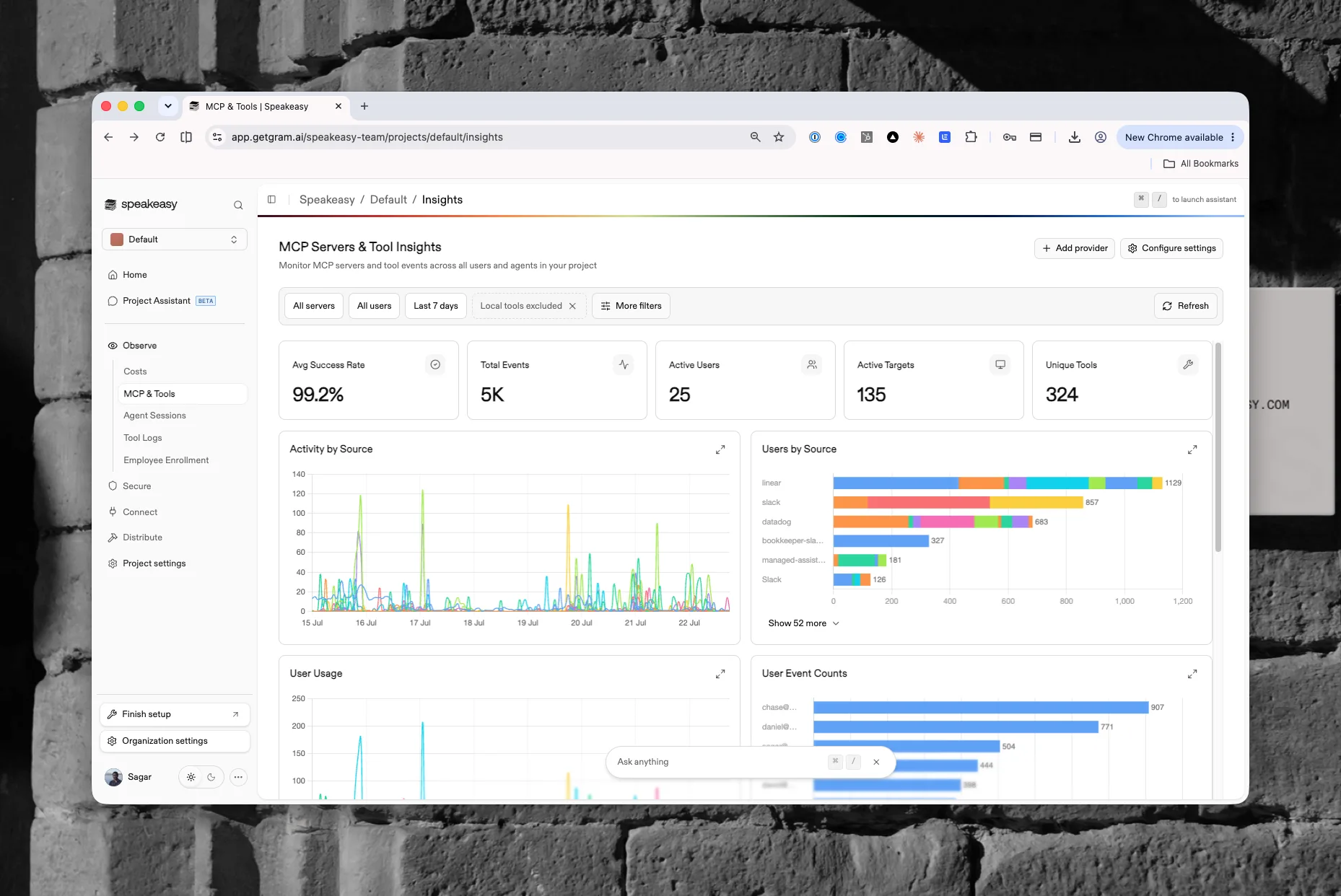Click Default in the breadcrumb

tap(388, 200)
